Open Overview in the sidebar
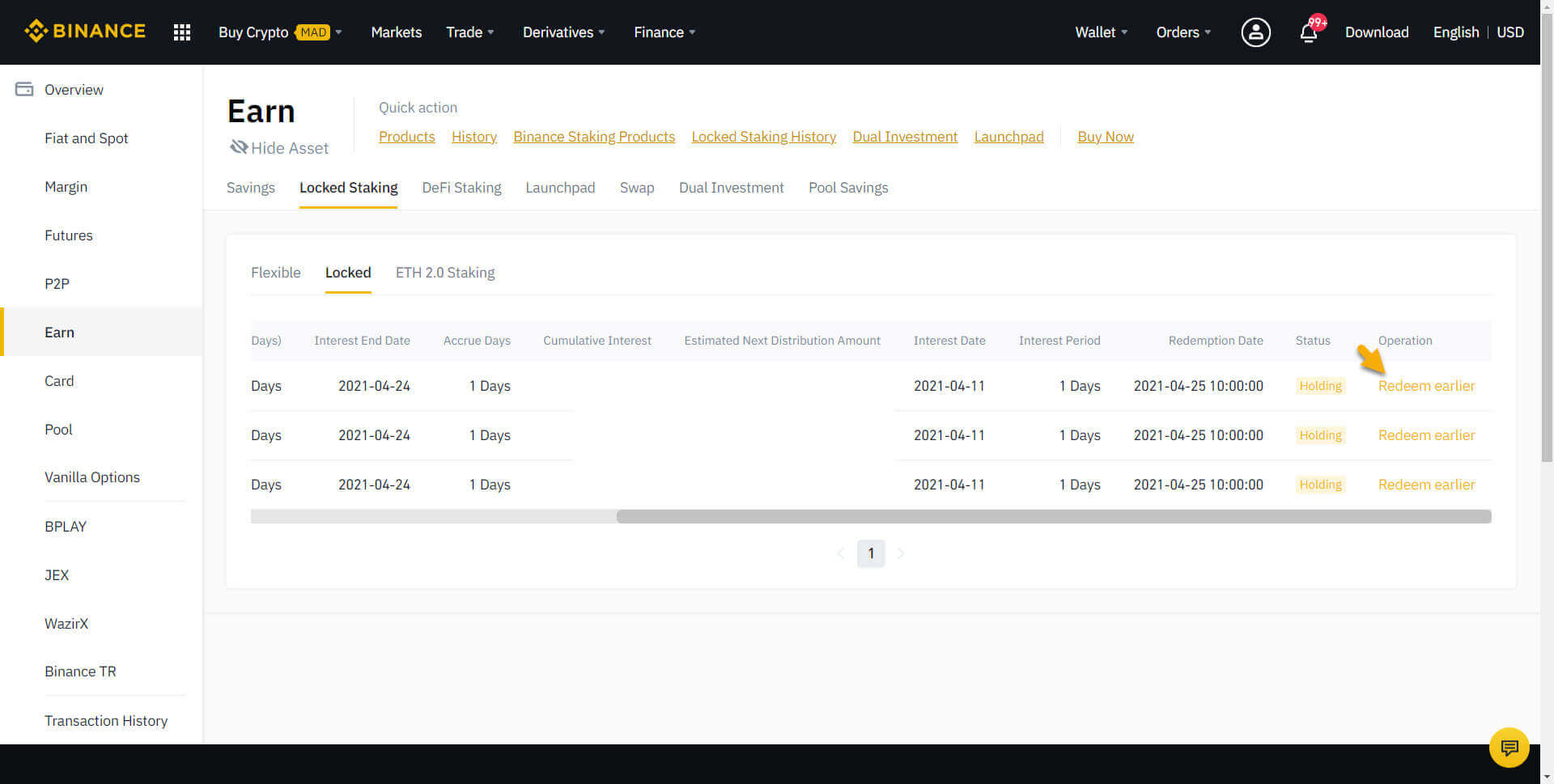The height and width of the screenshot is (784, 1554). 74,90
